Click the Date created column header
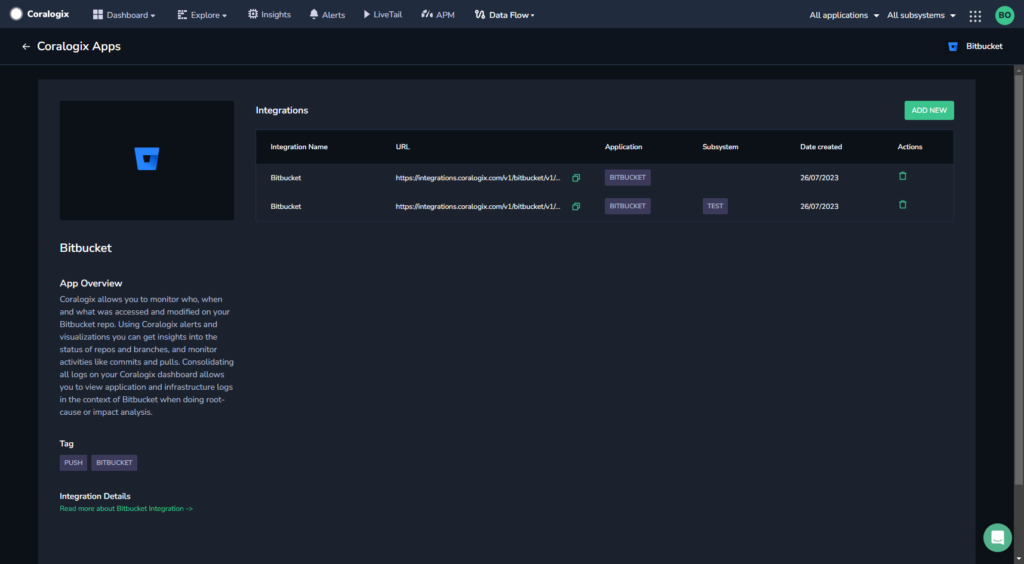 (x=821, y=147)
